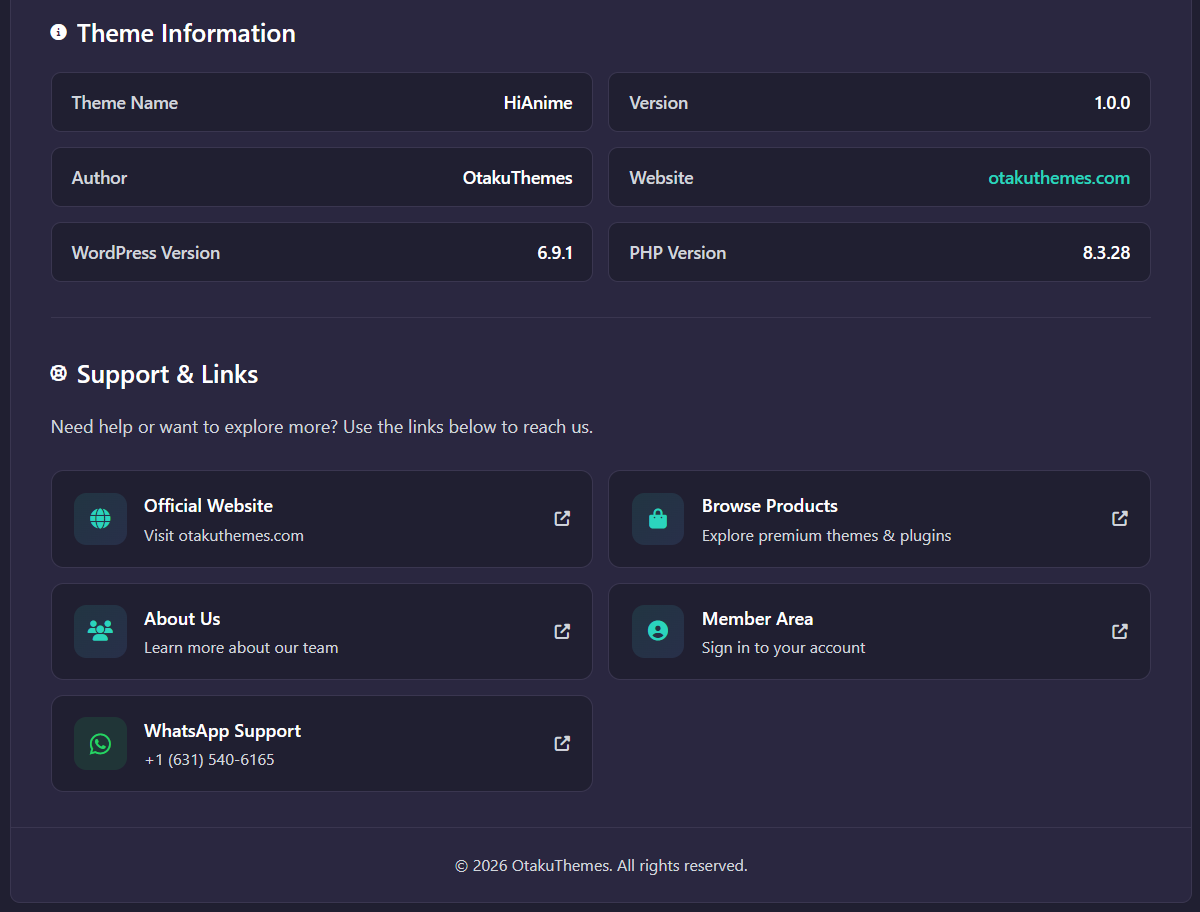This screenshot has width=1200, height=912.
Task: Click external-link arrow on About Us card
Action: click(562, 631)
